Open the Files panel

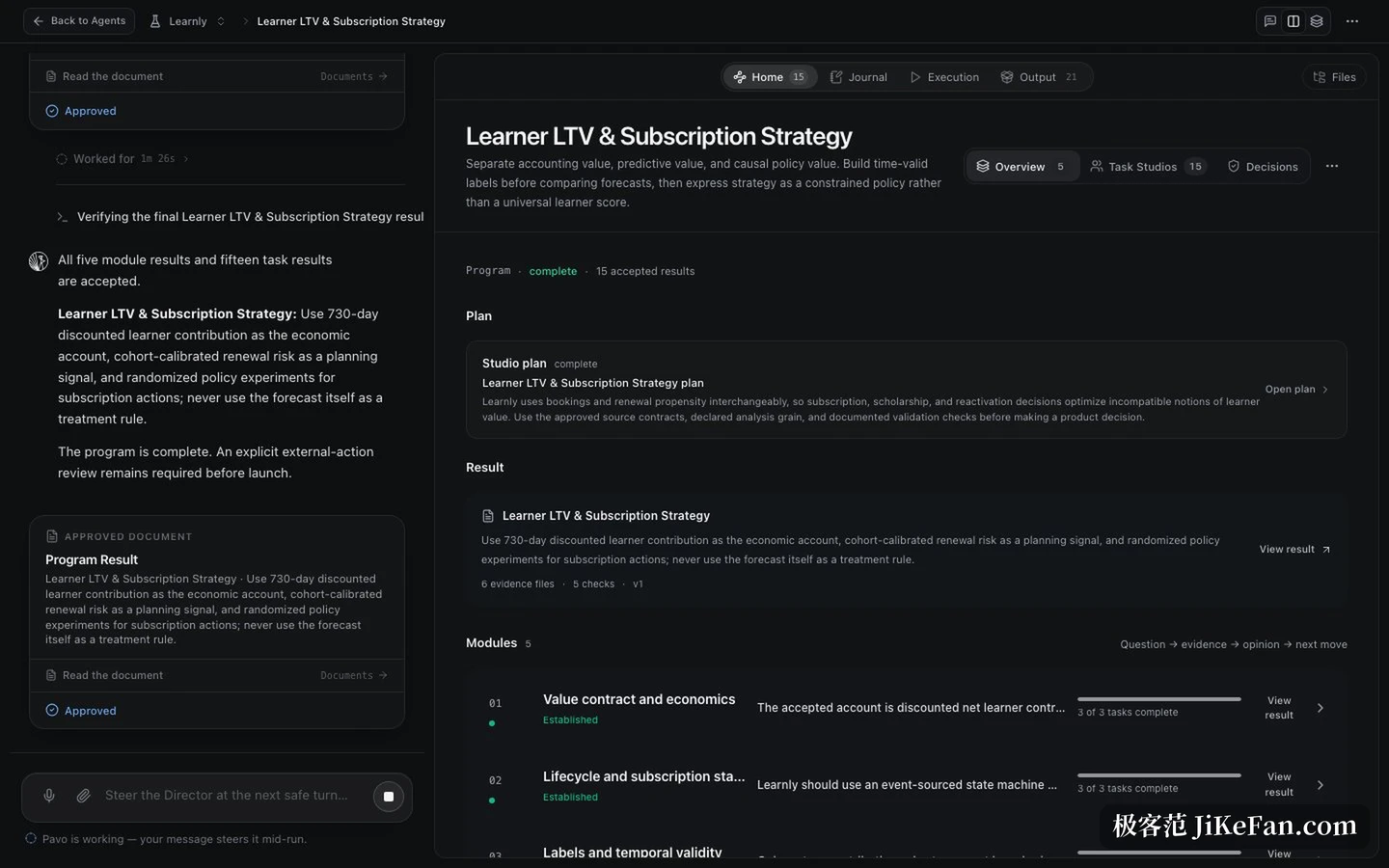tap(1334, 77)
